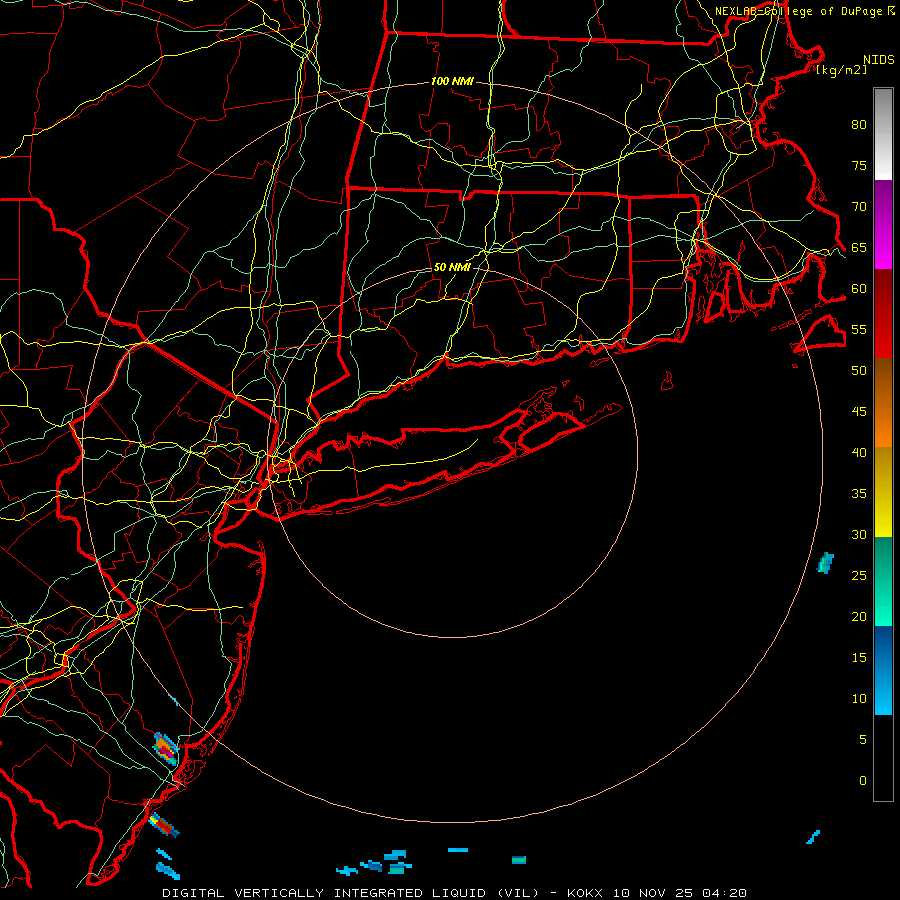Image resolution: width=900 pixels, height=900 pixels.
Task: Click the orange-magenta storm cell inland of the New Jersey coast
Action: tap(166, 748)
